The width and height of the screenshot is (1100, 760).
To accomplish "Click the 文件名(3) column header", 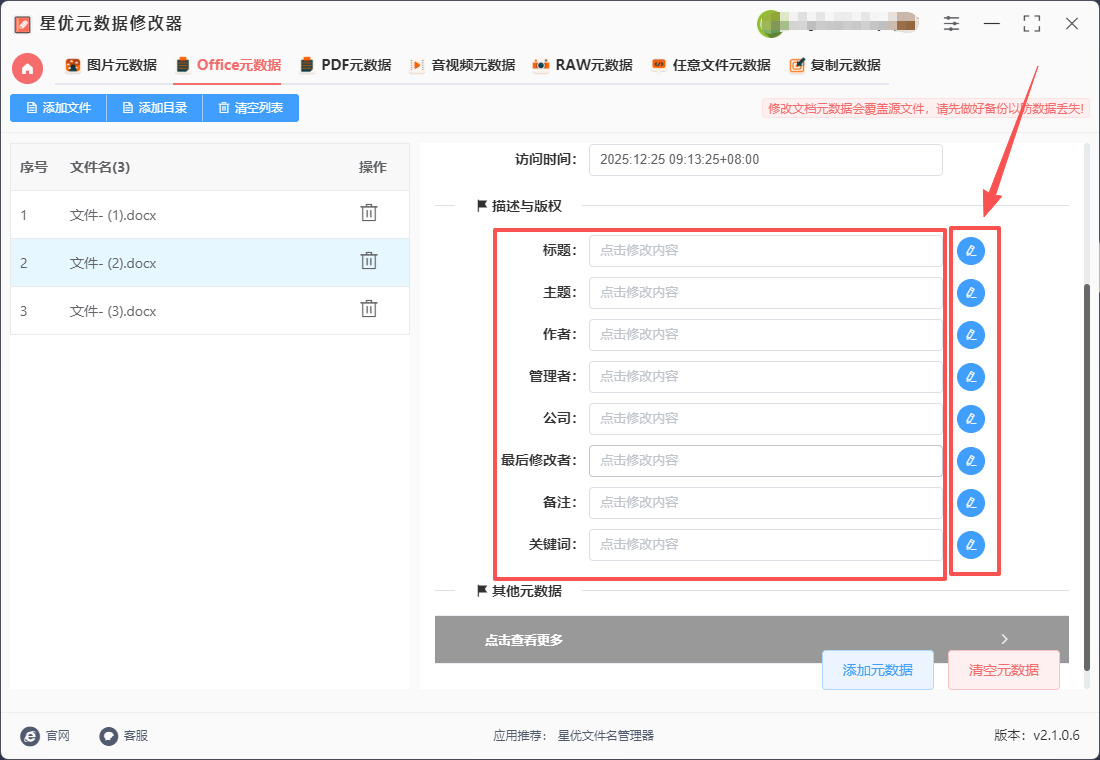I will 100,167.
